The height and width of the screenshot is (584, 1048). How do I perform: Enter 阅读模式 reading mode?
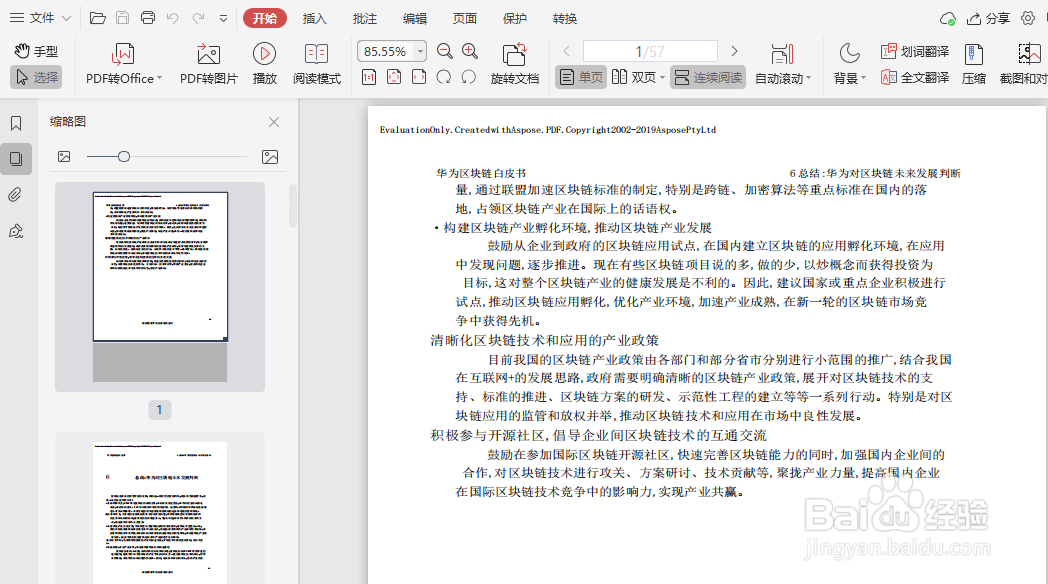[x=317, y=63]
